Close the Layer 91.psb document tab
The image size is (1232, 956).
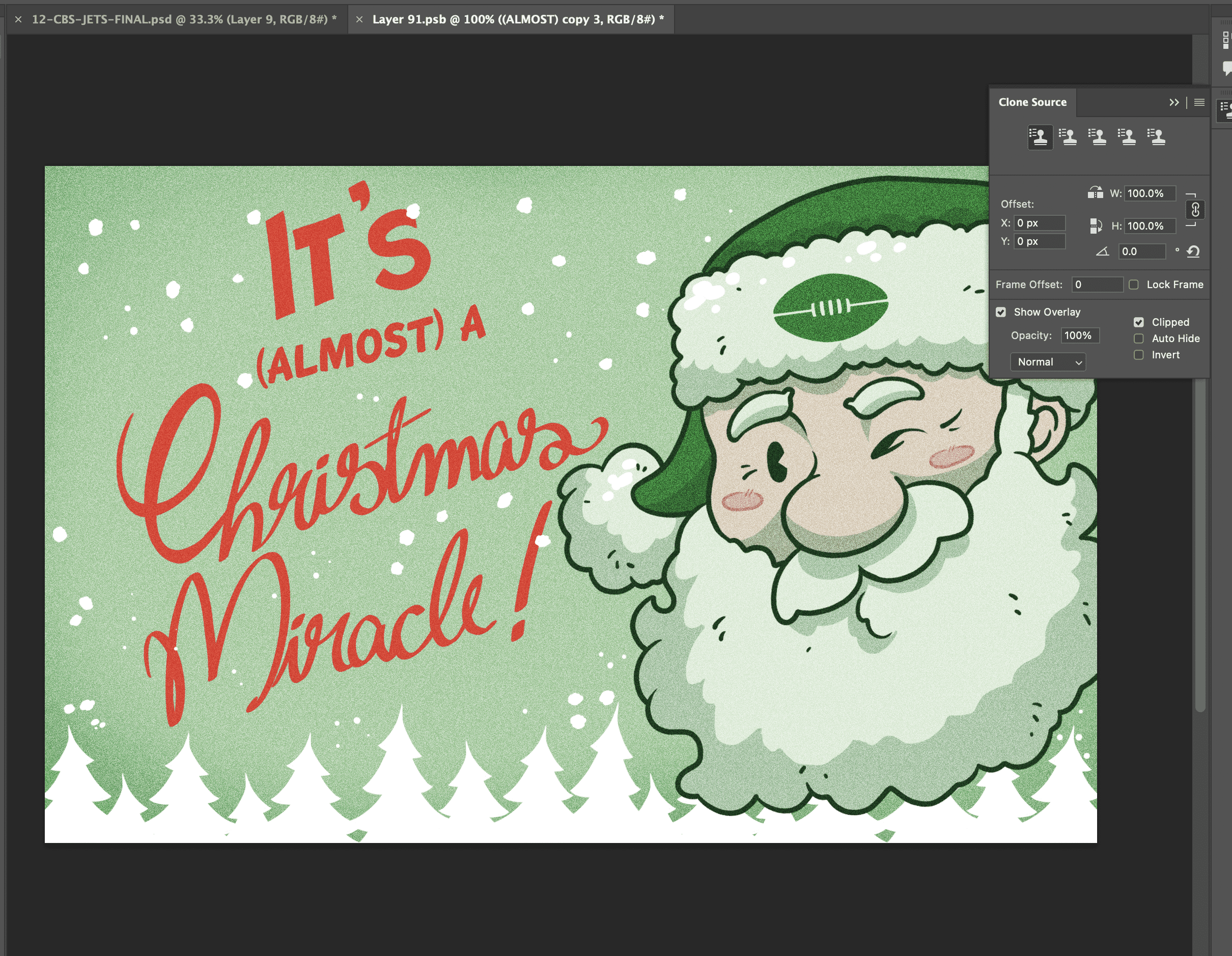(359, 19)
